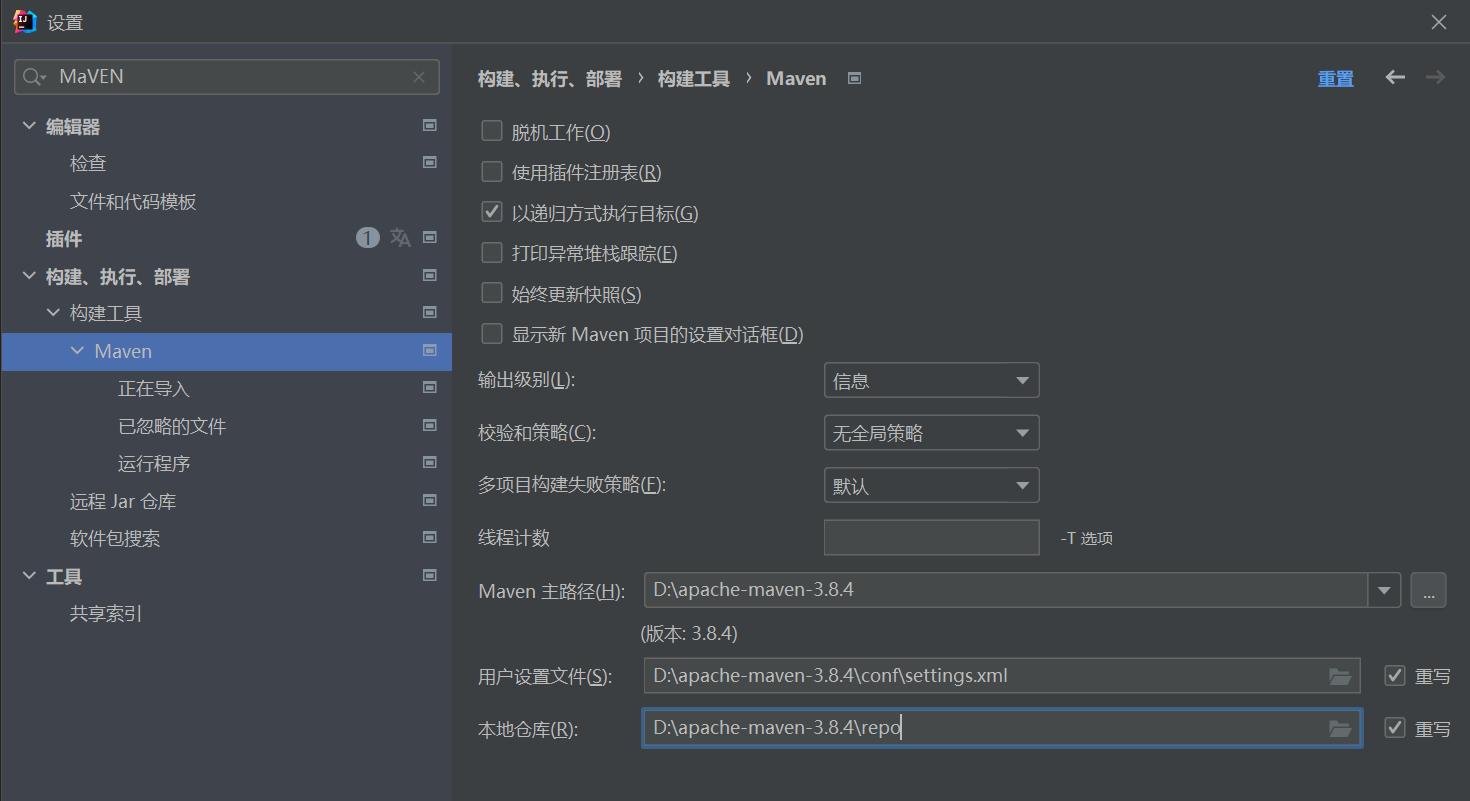Click the project-level icon beside 已忽略的文件
Image resolution: width=1470 pixels, height=801 pixels.
(x=430, y=425)
